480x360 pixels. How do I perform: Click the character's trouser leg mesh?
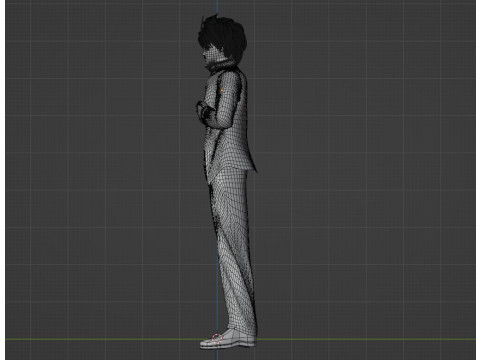point(235,250)
